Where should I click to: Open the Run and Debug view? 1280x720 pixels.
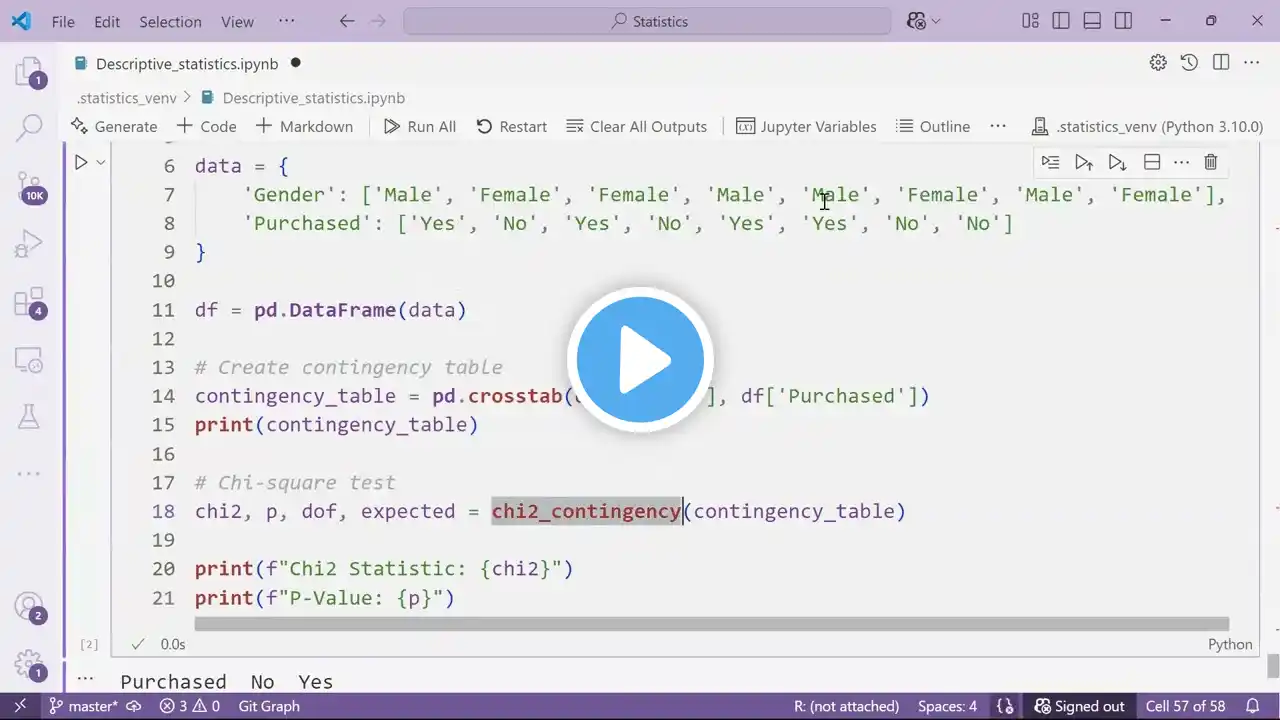point(29,243)
